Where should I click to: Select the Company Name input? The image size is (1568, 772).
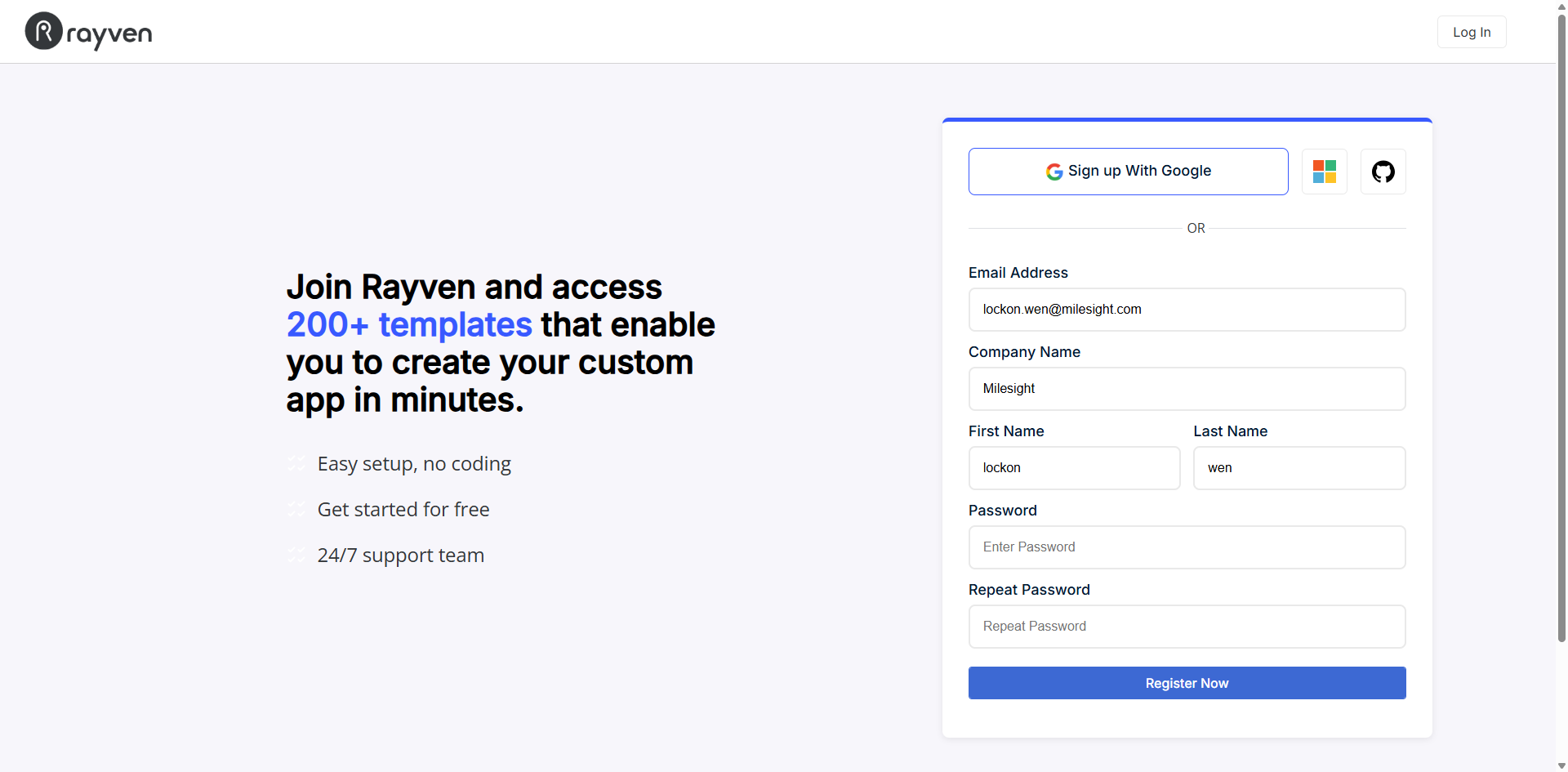tap(1187, 389)
